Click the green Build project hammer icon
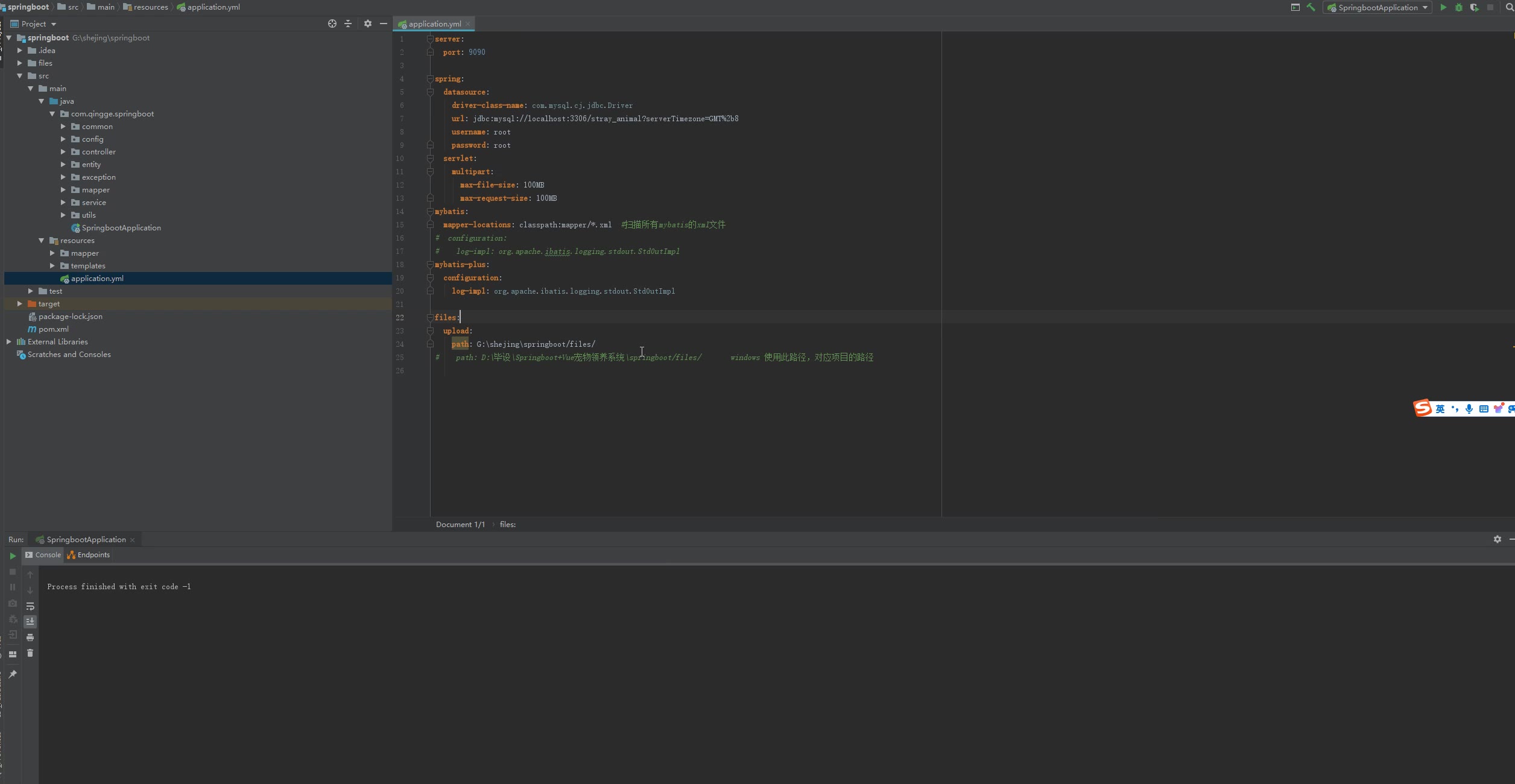Screen dimensions: 1515x784 pyautogui.click(x=1311, y=8)
